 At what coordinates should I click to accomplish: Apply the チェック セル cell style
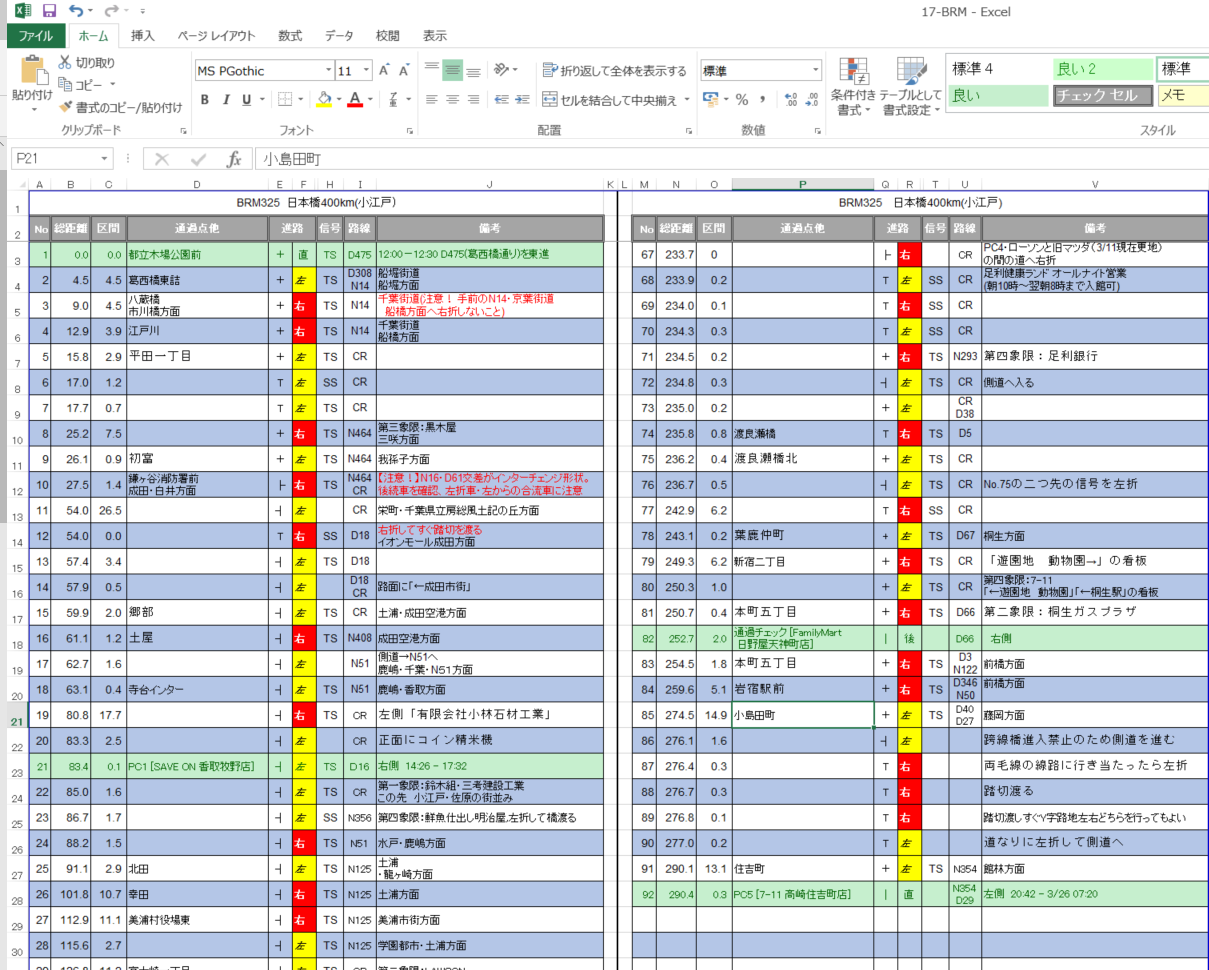(x=1101, y=96)
